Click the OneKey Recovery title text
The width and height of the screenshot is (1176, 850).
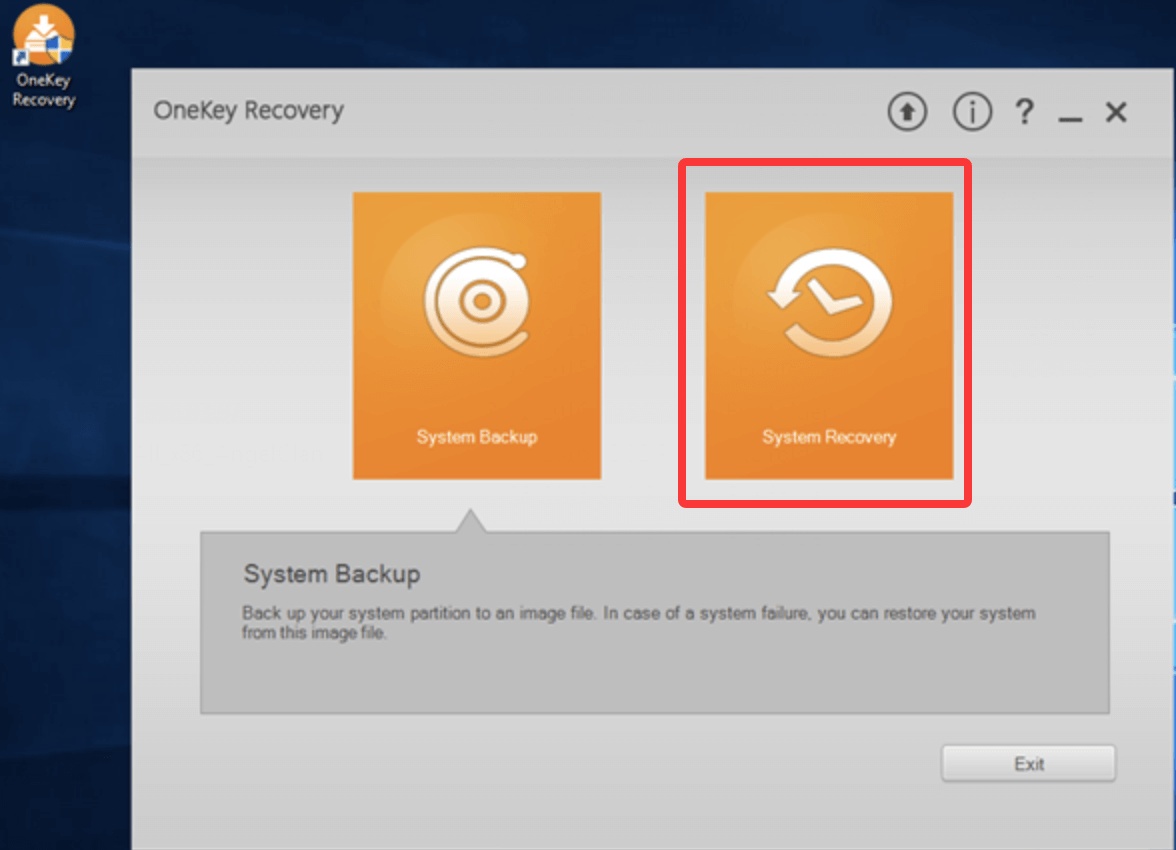point(248,111)
